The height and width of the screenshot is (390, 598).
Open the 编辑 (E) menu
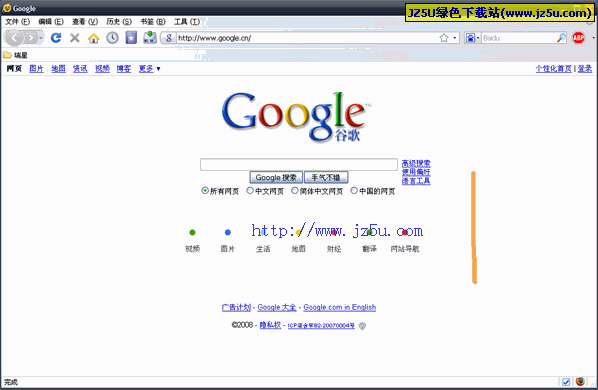pos(51,22)
